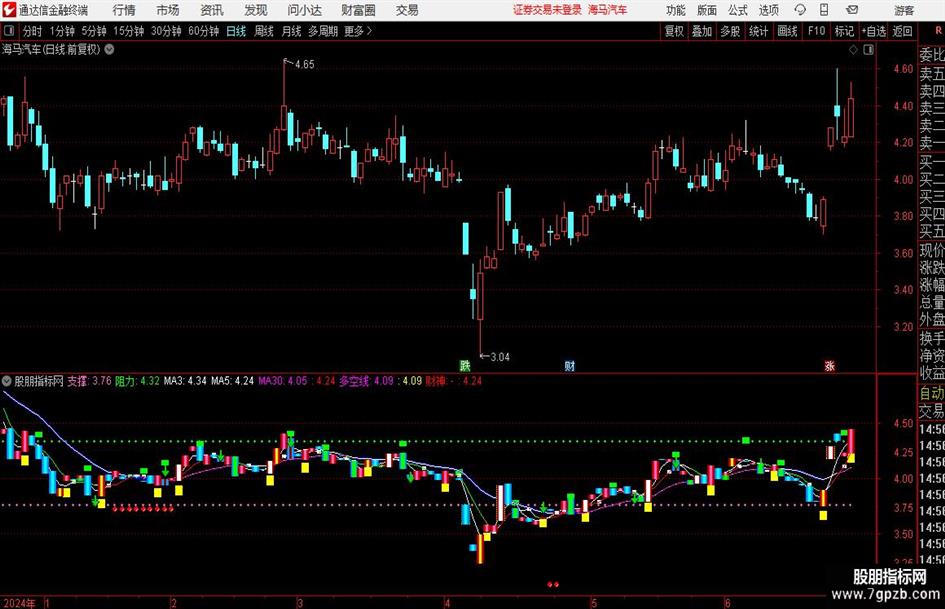This screenshot has height=609, width=945.
Task: Click the 统计 statistics button
Action: pos(758,31)
